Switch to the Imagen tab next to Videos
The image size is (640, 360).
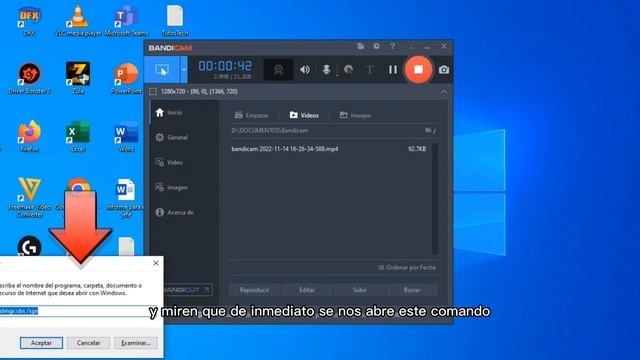(356, 116)
